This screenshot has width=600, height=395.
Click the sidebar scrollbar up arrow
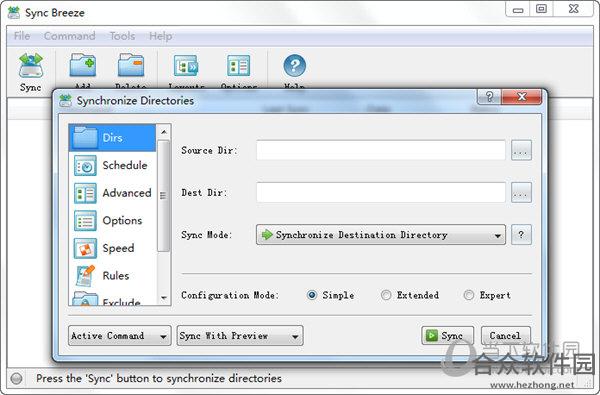tap(164, 132)
